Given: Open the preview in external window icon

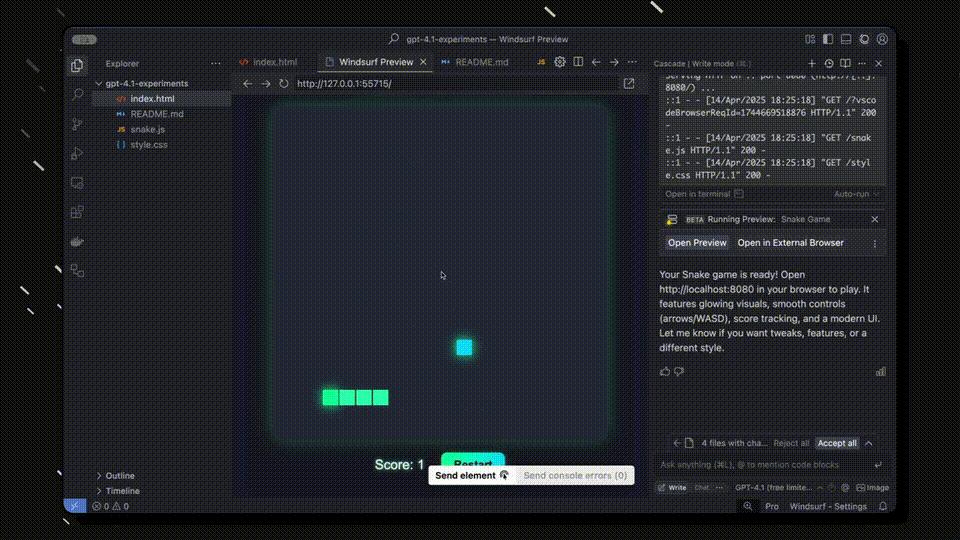Looking at the screenshot, I should click(x=629, y=84).
